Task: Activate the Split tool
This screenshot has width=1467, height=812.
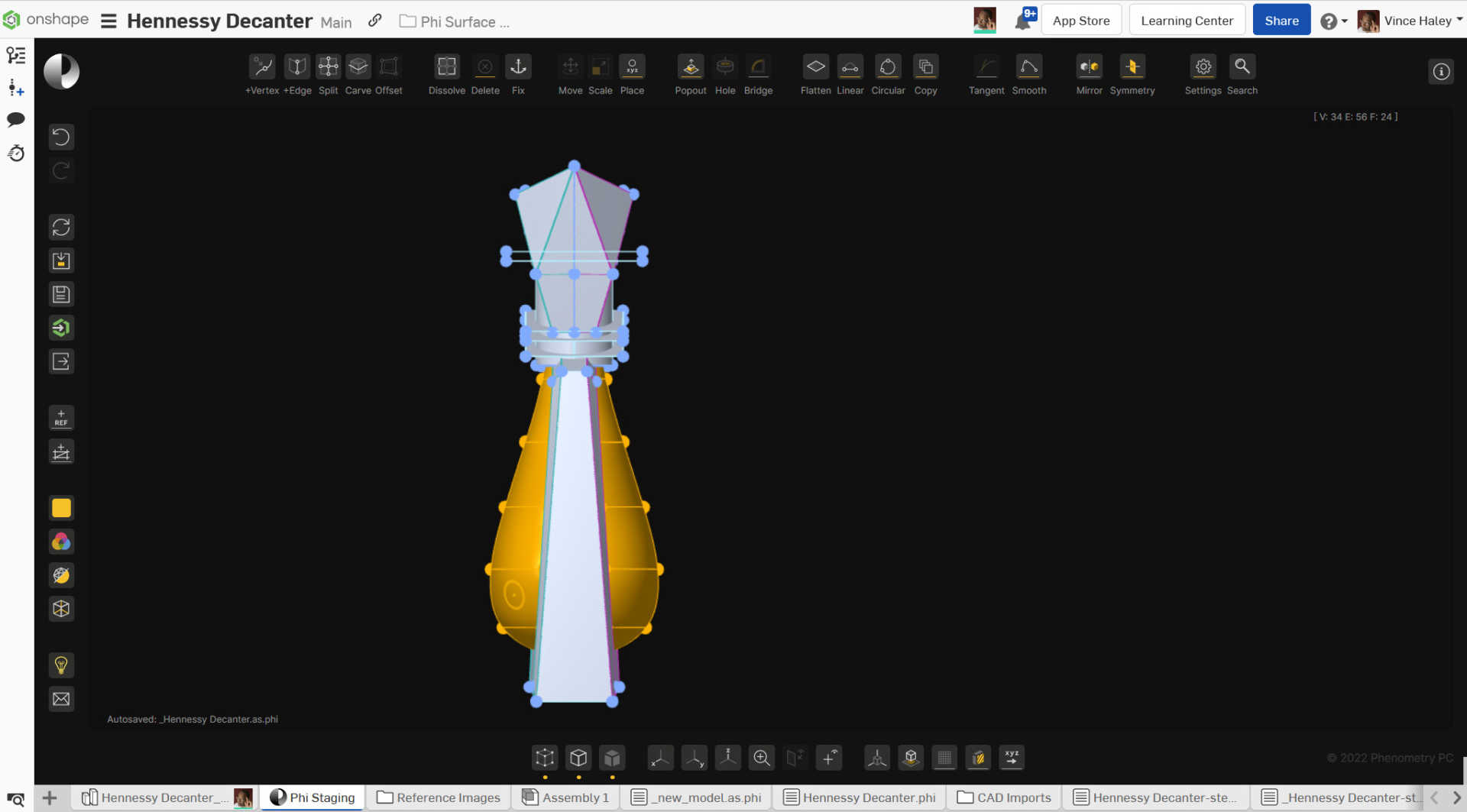Action: (329, 74)
